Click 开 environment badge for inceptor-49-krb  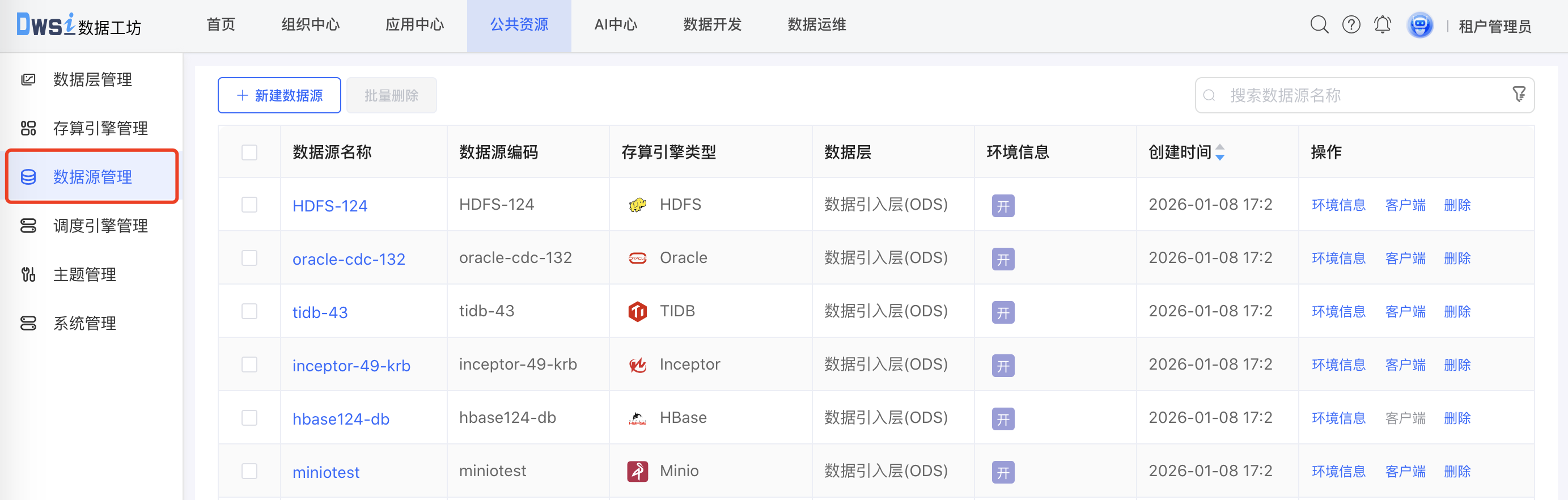pyautogui.click(x=1002, y=366)
